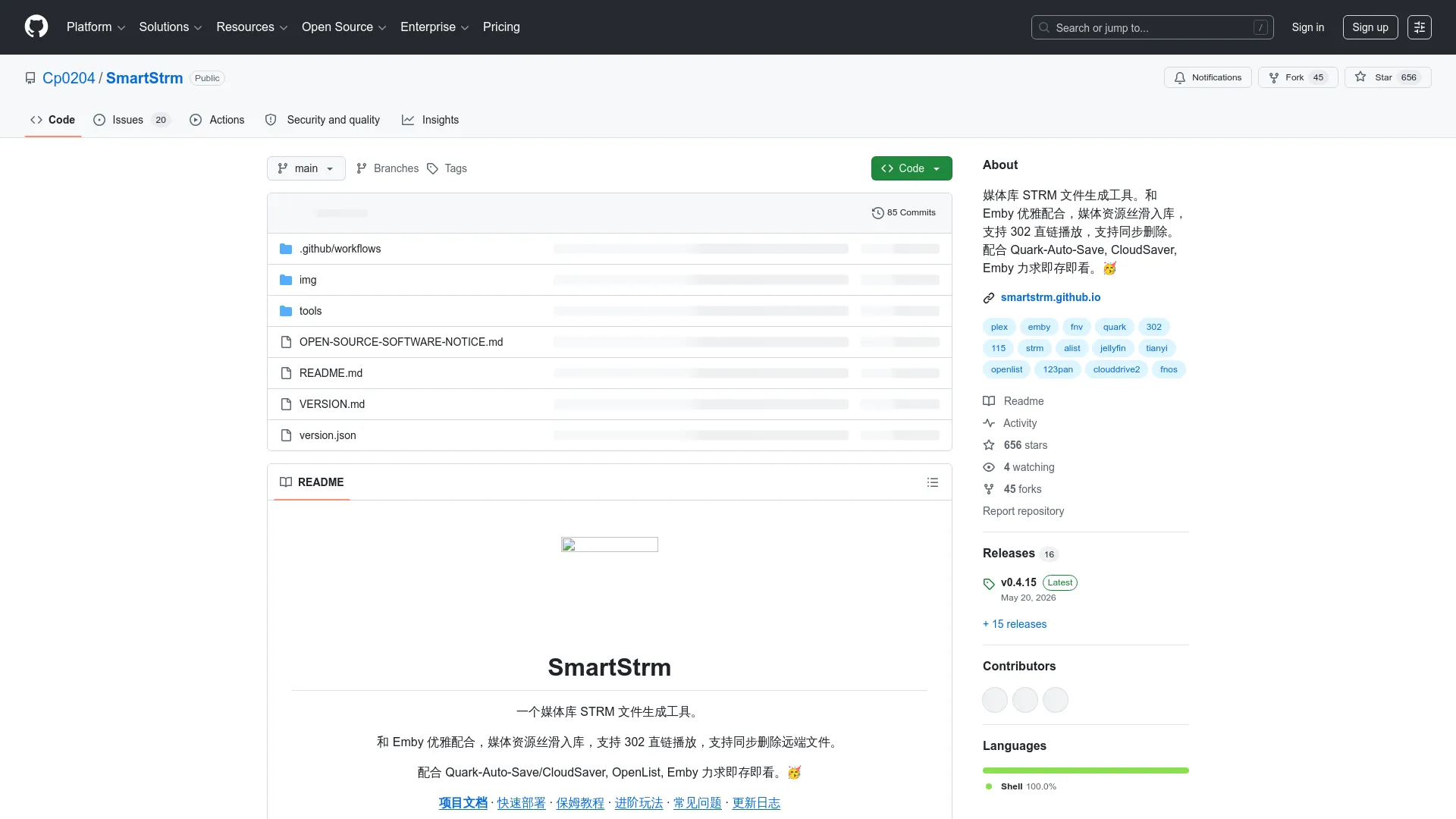Screen dimensions: 1456x819
Task: Click the release tag icon near v0.4.15
Action: [989, 584]
